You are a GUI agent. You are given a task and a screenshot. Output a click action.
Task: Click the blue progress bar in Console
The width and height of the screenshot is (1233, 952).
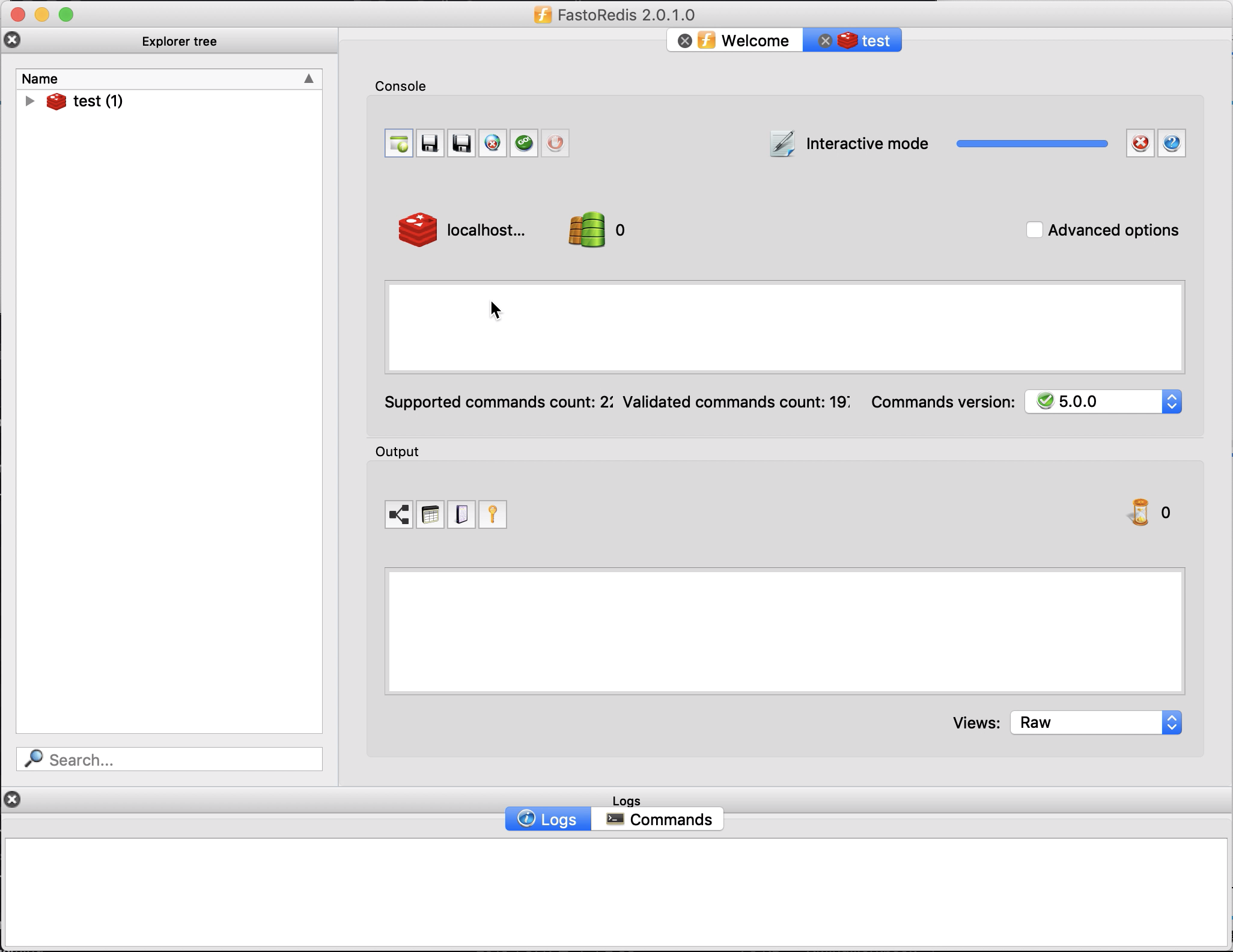pos(1032,144)
